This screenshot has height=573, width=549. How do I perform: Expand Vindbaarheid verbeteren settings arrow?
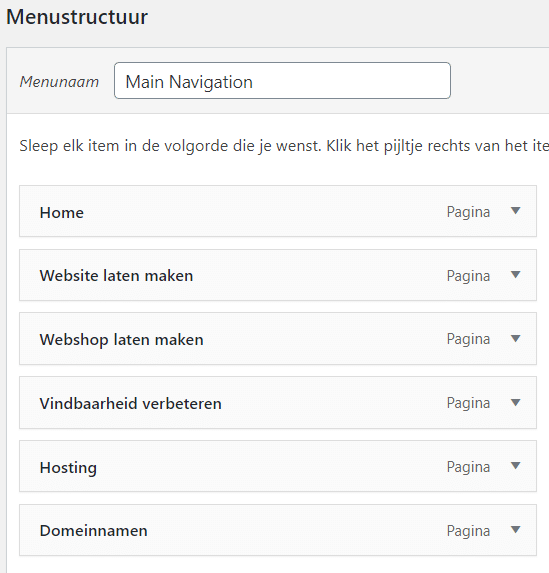click(515, 403)
